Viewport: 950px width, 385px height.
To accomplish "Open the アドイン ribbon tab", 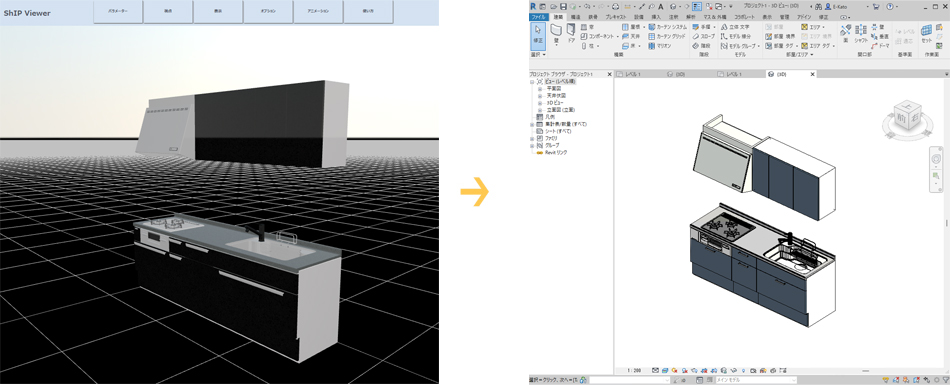I will click(803, 17).
